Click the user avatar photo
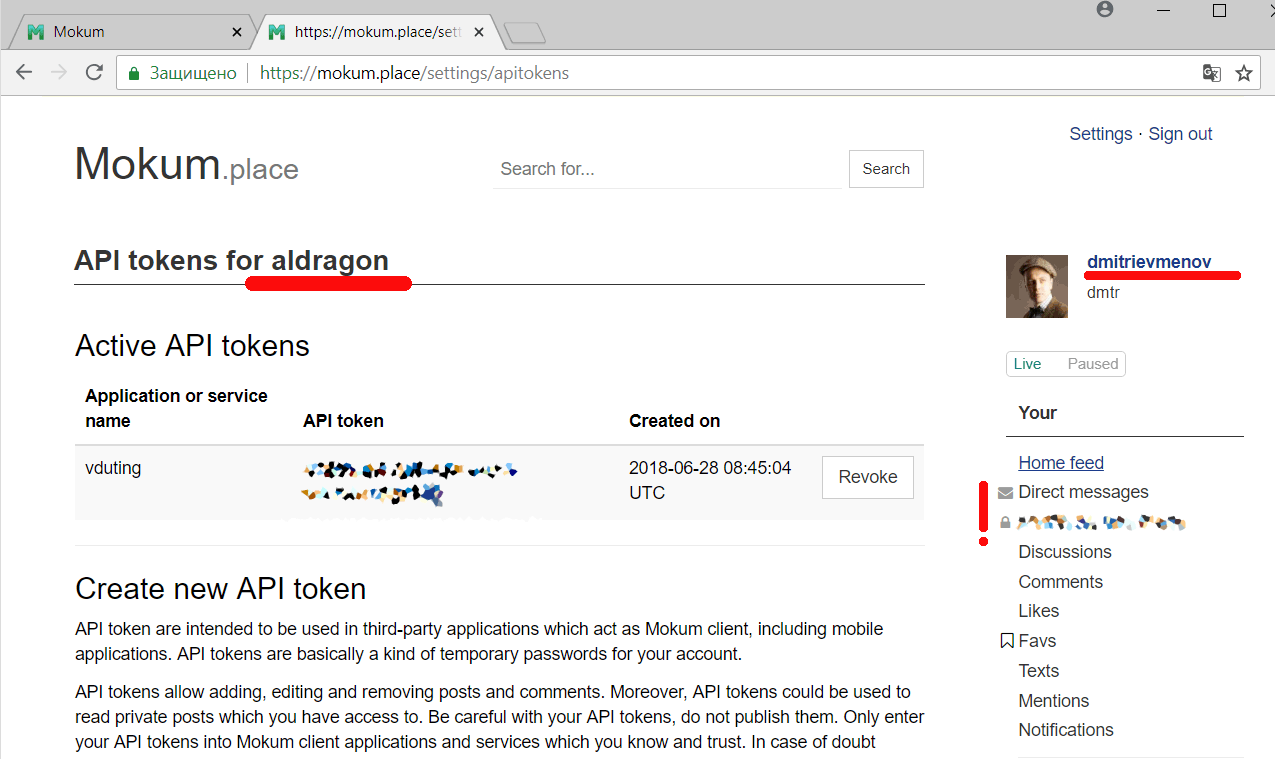Image resolution: width=1275 pixels, height=759 pixels. pyautogui.click(x=1037, y=286)
